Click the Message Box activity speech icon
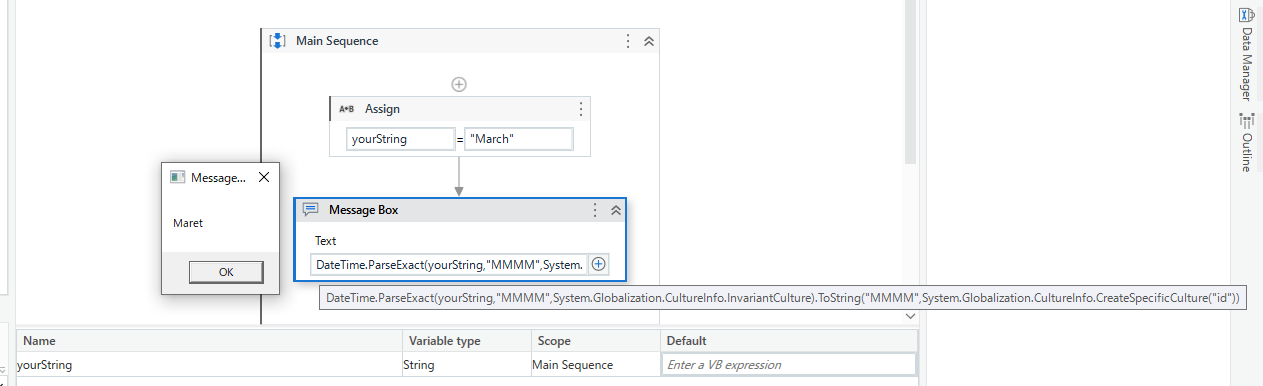The height and width of the screenshot is (386, 1263). (311, 210)
